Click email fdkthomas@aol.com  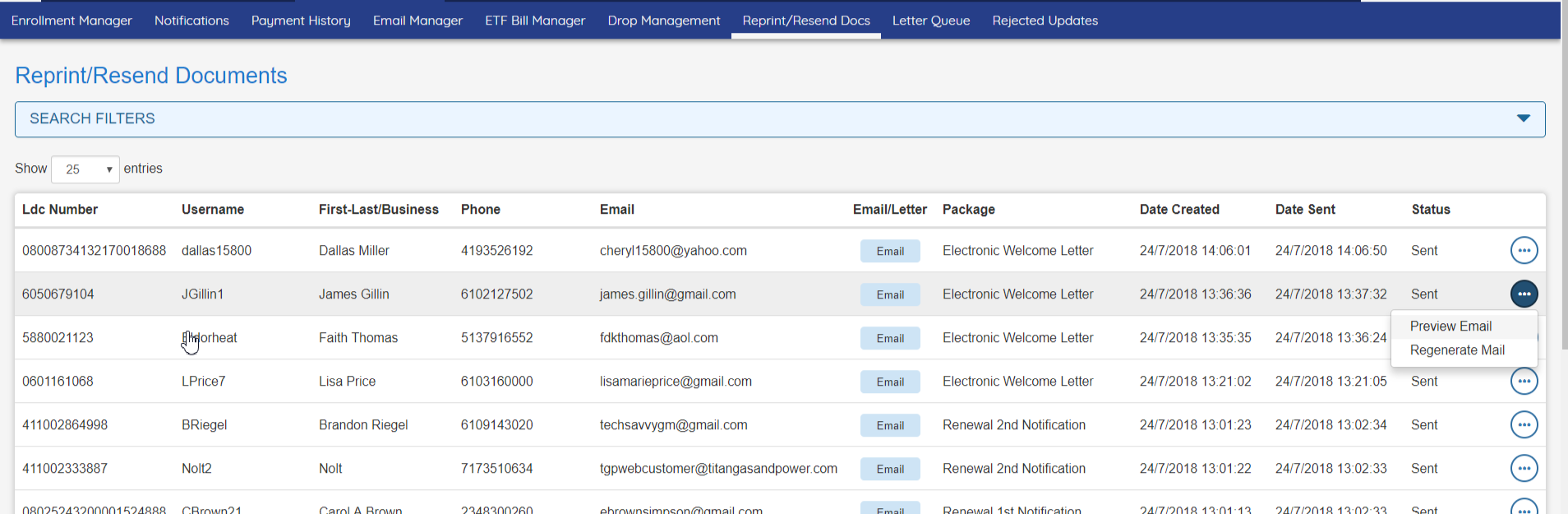pyautogui.click(x=659, y=338)
